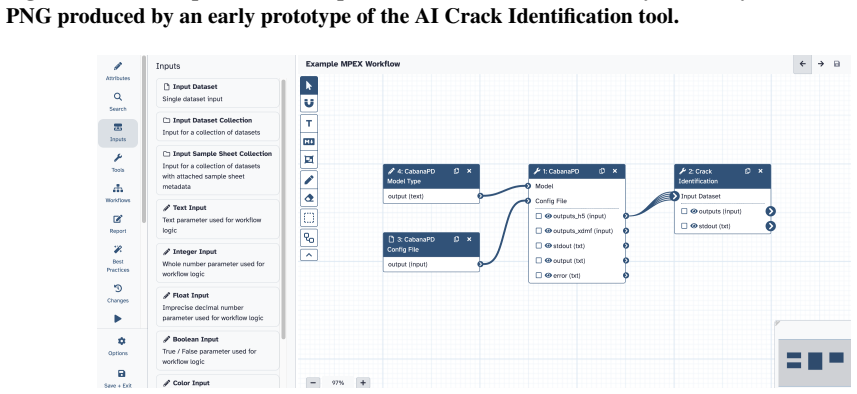This screenshot has height=394, width=857.
Task: Select the text comment tool
Action: pos(309,124)
